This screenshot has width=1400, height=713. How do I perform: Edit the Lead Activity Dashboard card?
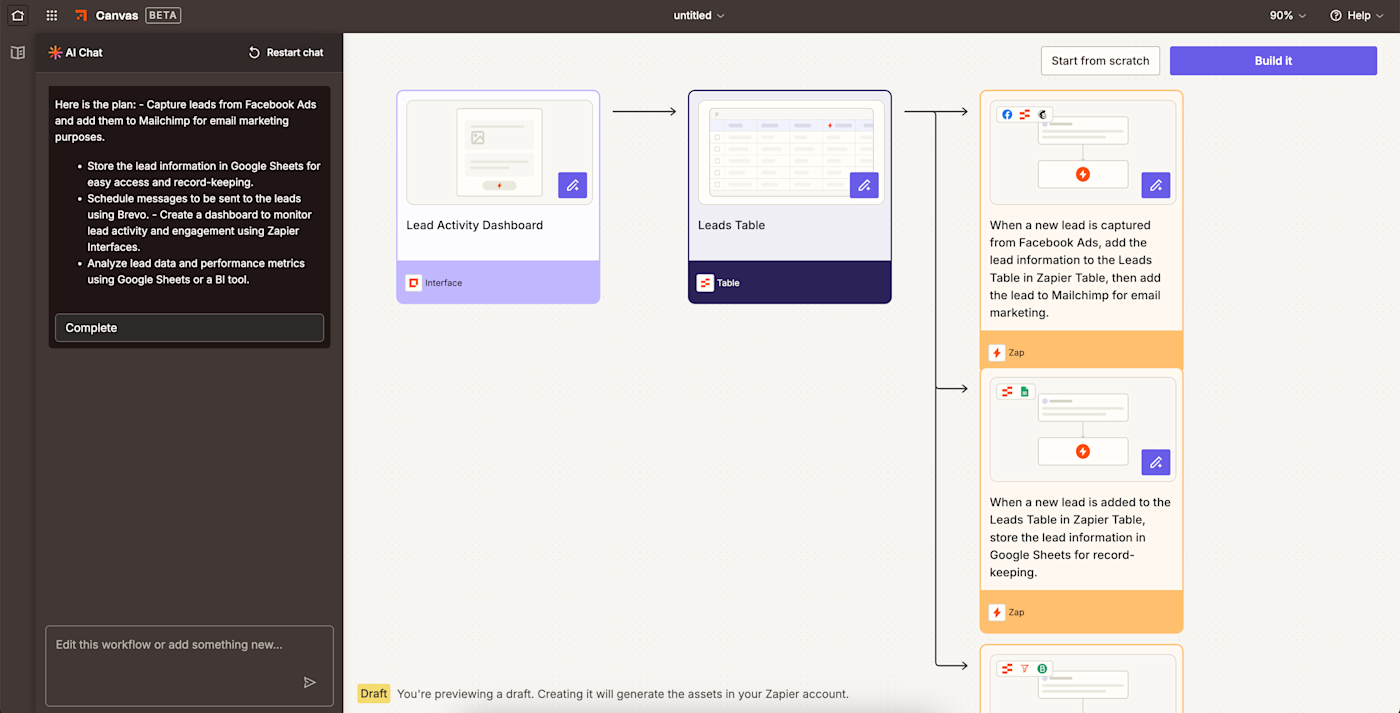click(572, 185)
